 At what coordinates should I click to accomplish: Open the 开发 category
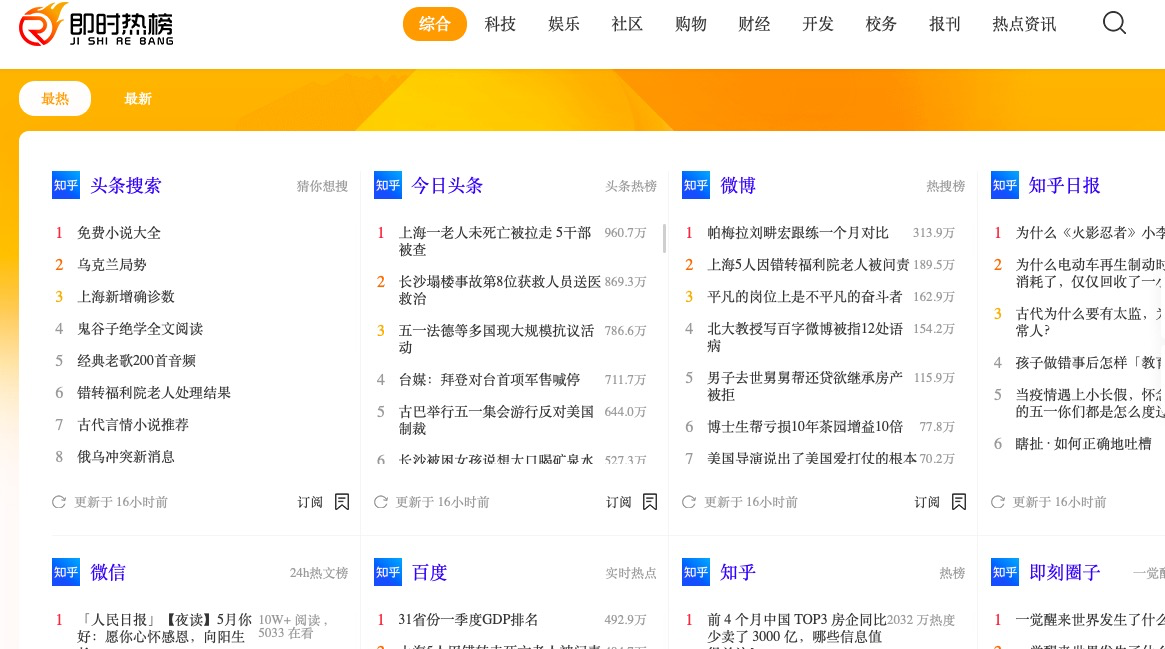(x=818, y=24)
